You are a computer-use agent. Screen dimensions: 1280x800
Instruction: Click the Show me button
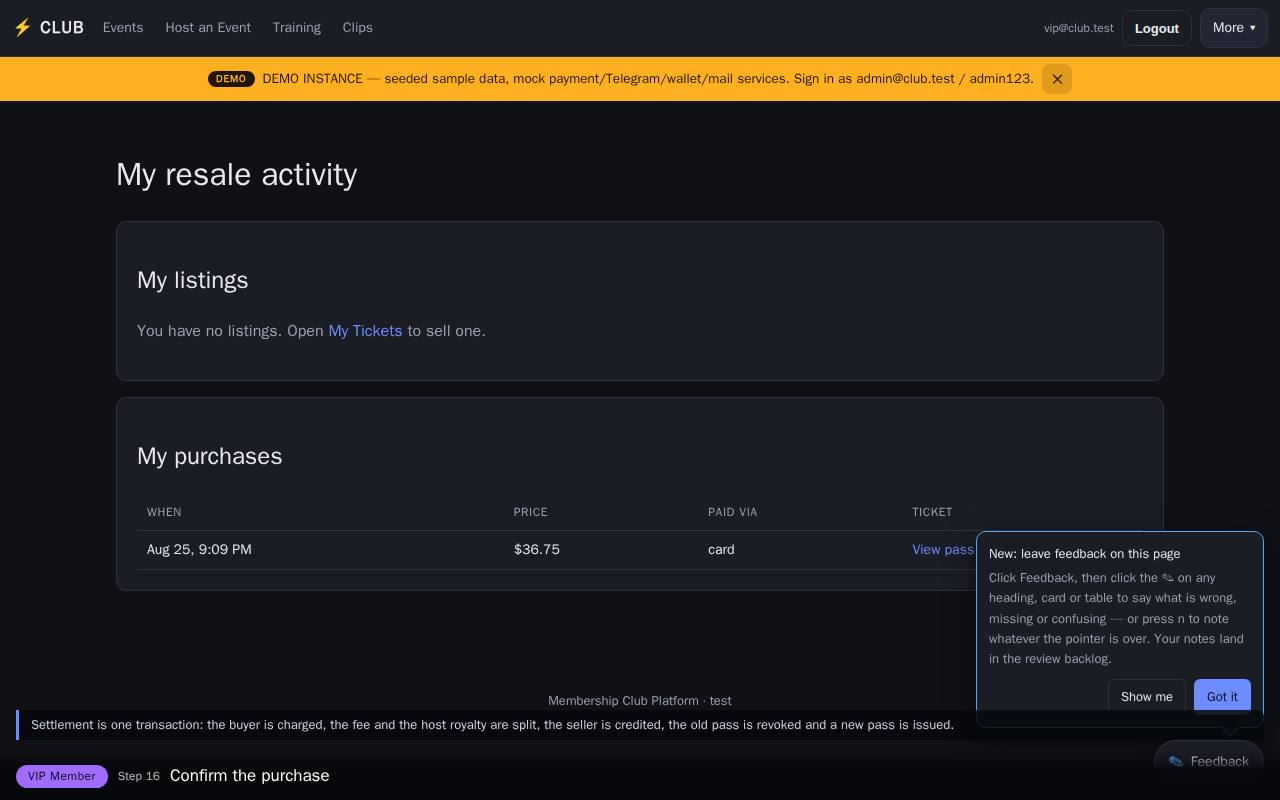[x=1146, y=697]
